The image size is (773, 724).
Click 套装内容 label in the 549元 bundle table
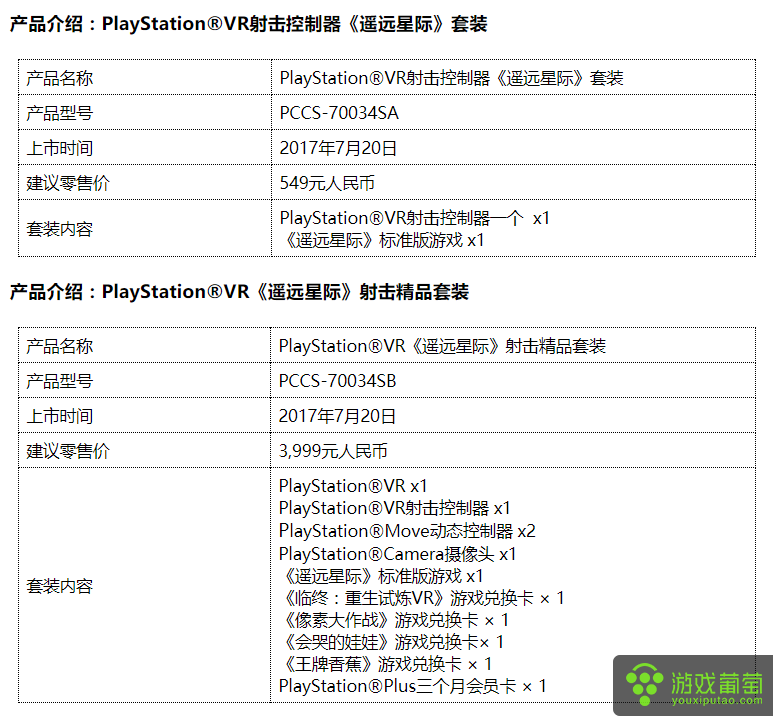tap(60, 229)
